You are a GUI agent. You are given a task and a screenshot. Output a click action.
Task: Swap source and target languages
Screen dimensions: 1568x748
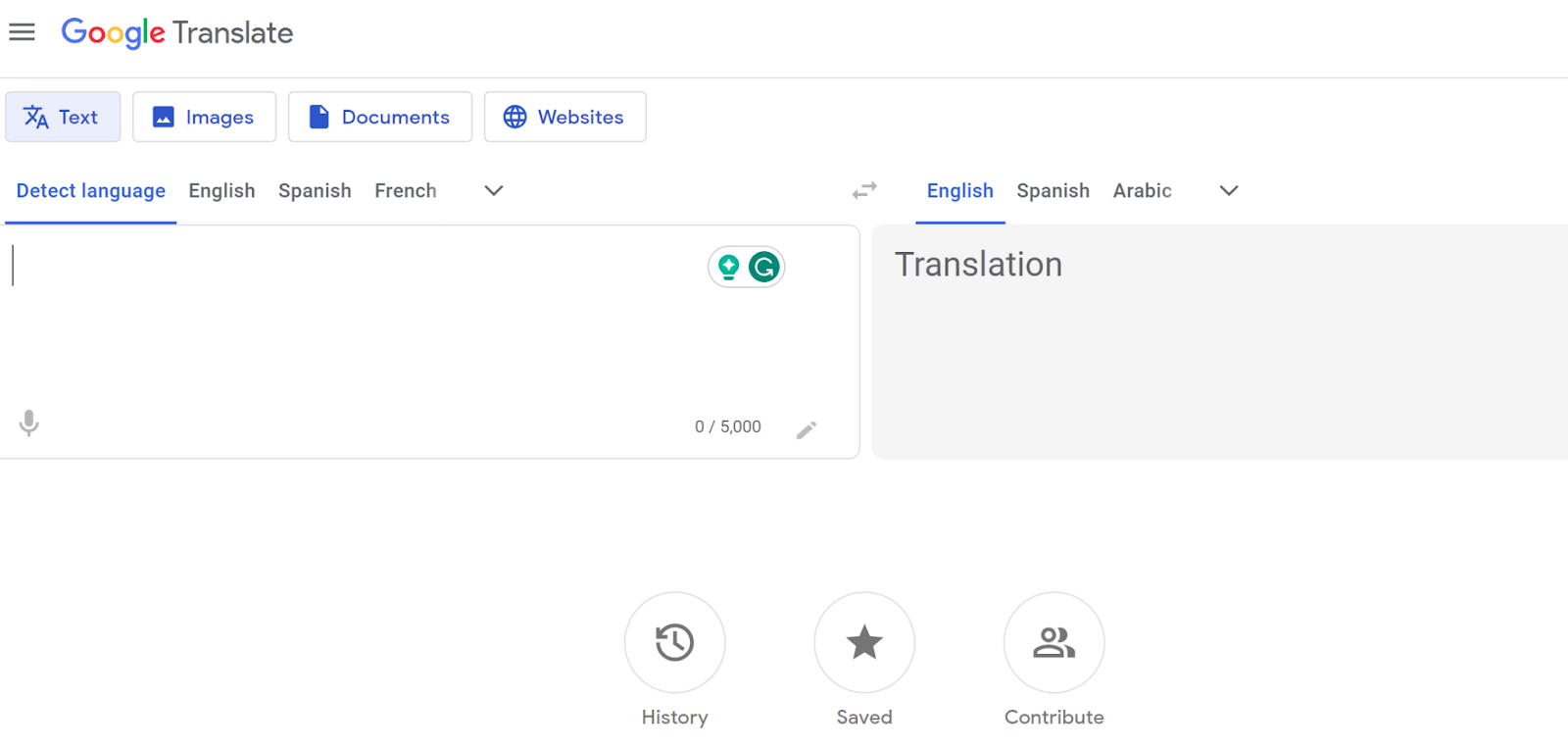[864, 190]
